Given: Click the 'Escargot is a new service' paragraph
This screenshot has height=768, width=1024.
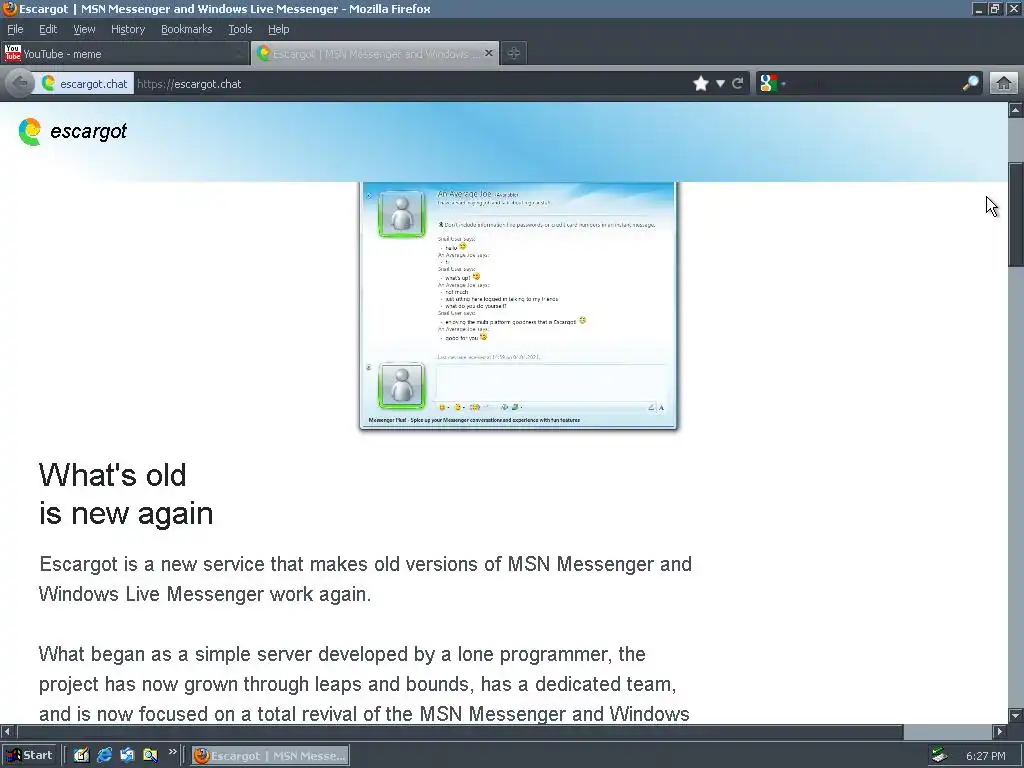Looking at the screenshot, I should [365, 579].
